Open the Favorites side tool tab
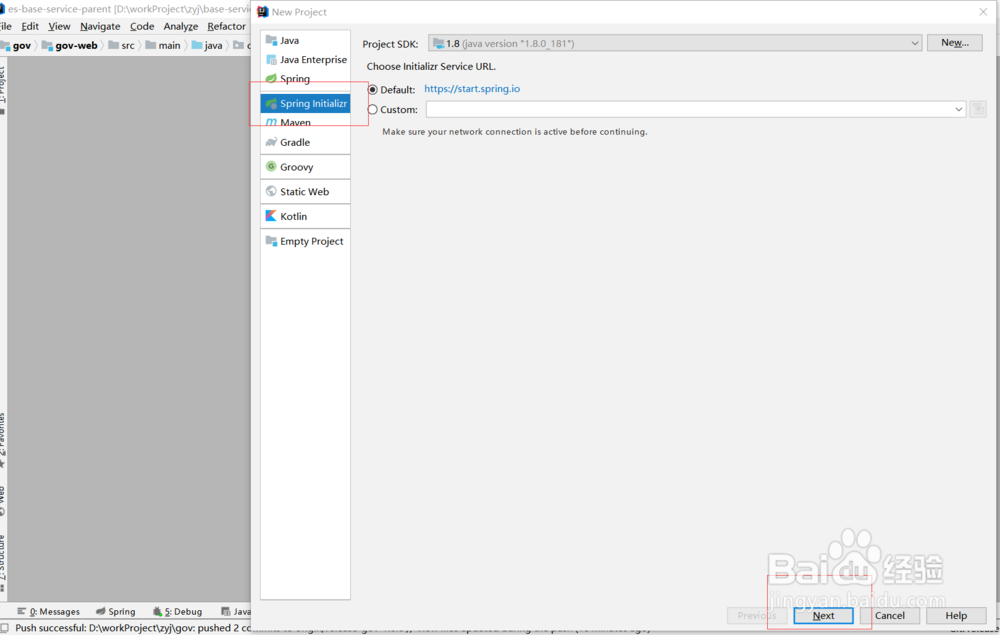 (x=3, y=440)
